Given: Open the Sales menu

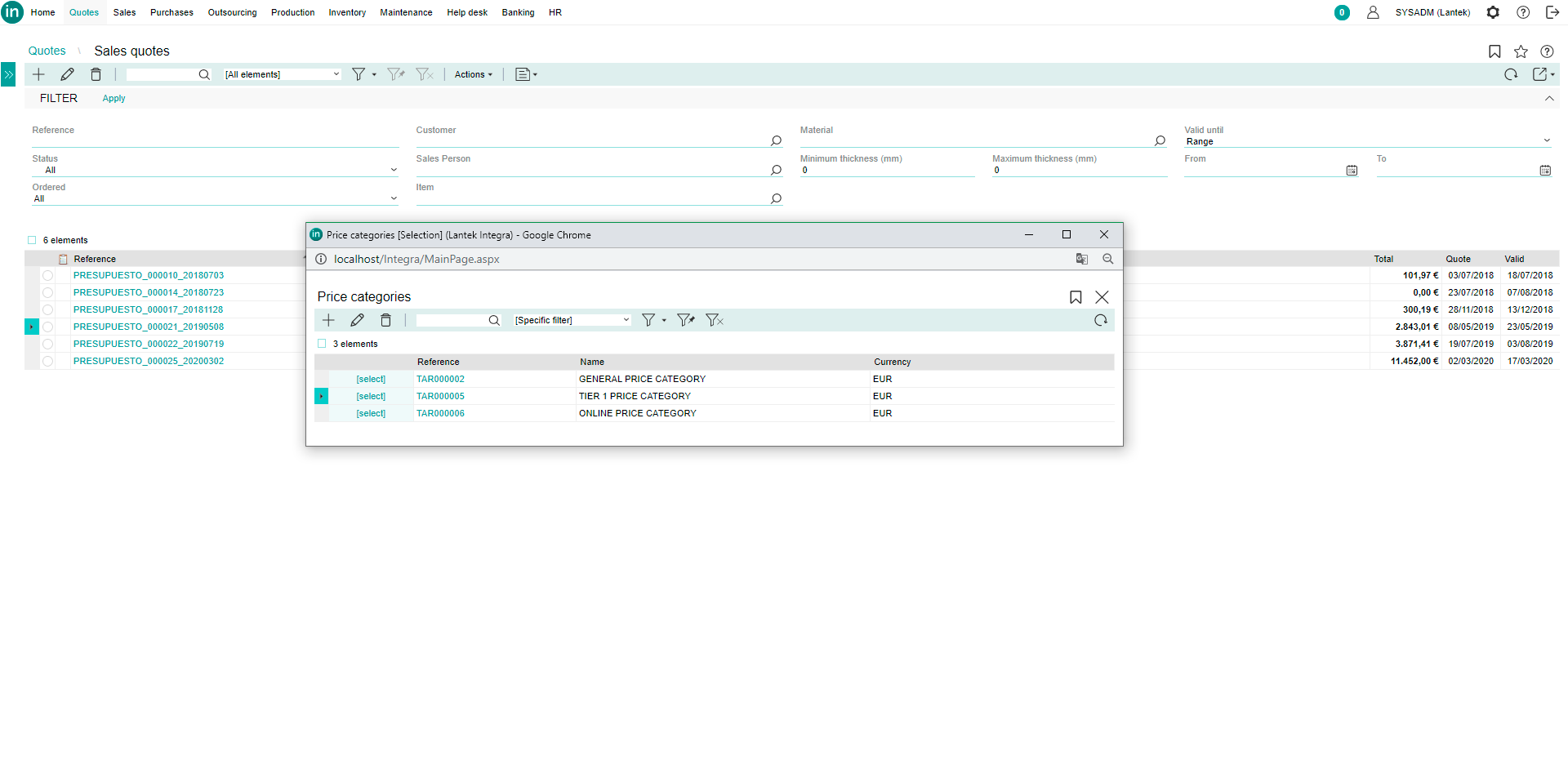Looking at the screenshot, I should (124, 12).
